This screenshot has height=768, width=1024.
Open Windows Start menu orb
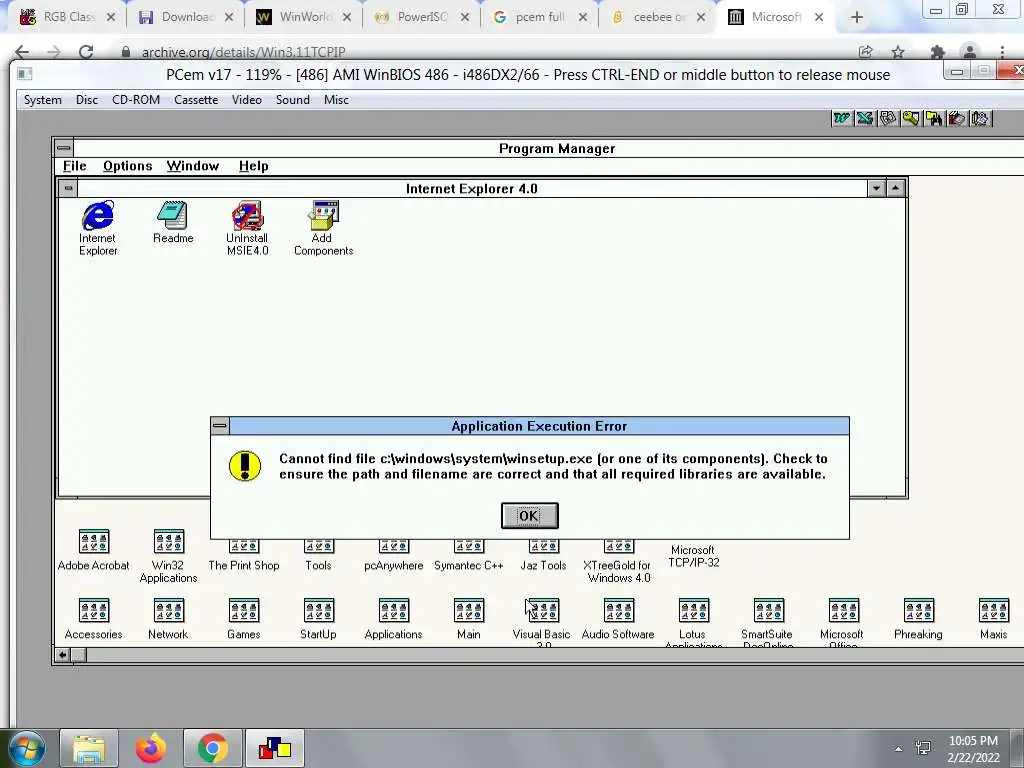[26, 748]
